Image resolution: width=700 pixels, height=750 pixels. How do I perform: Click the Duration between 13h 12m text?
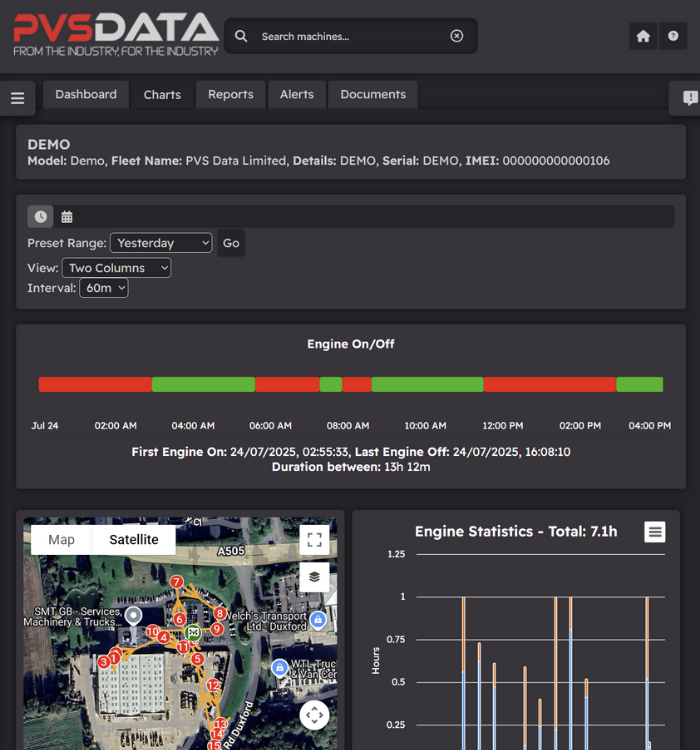[x=351, y=467]
